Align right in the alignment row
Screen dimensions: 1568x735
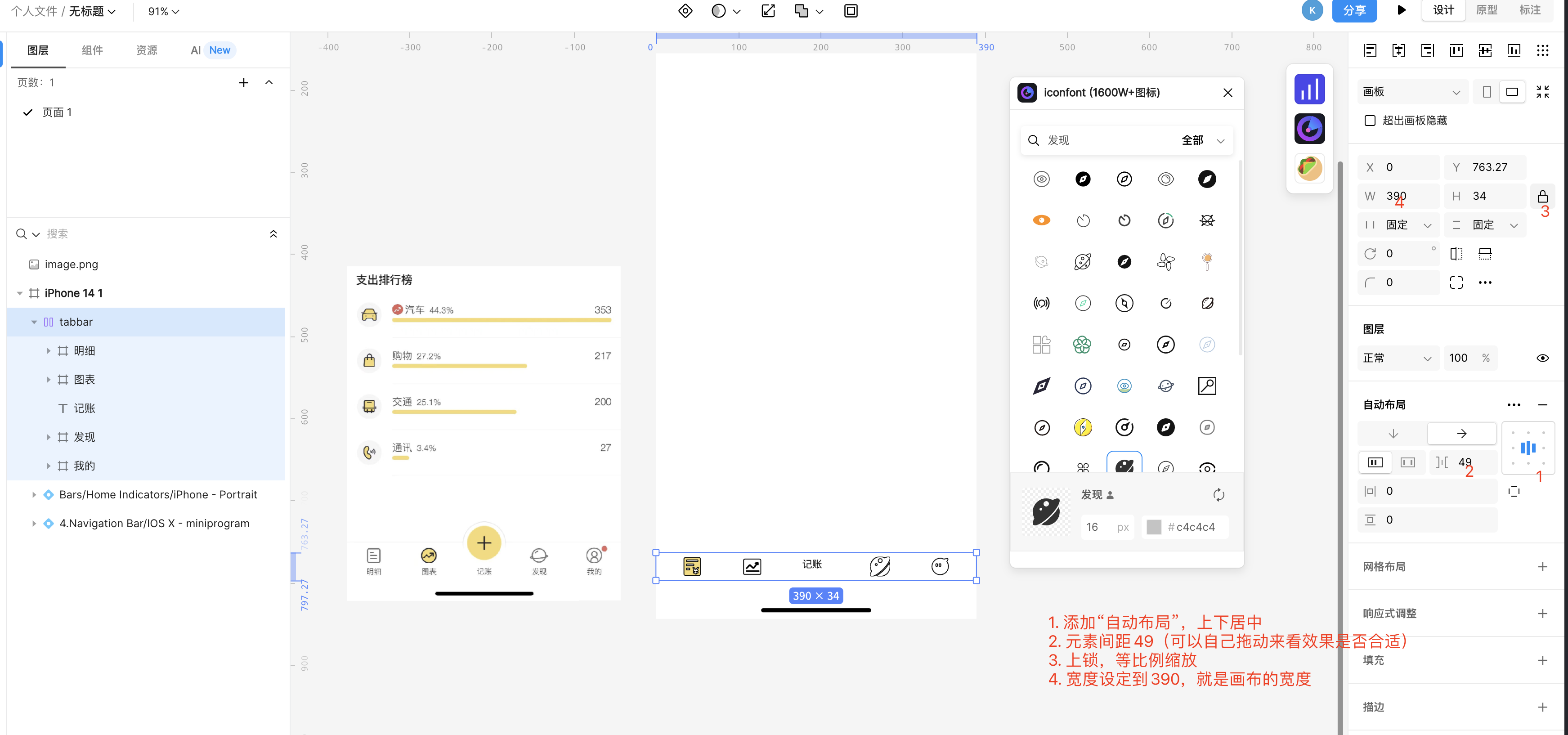pyautogui.click(x=1427, y=50)
